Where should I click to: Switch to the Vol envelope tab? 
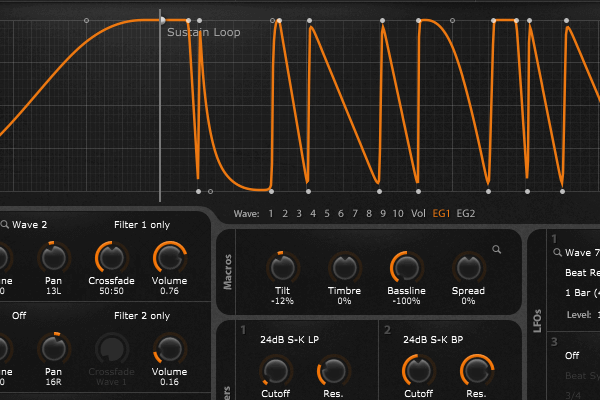[x=418, y=214]
